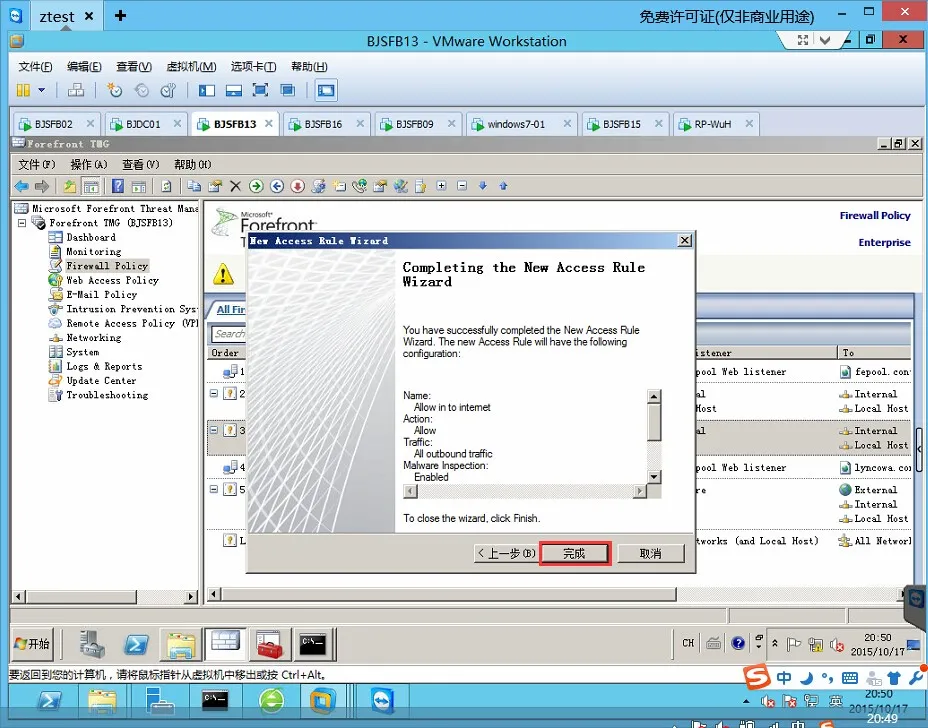Switch to VMware Unity mode icon
The height and width of the screenshot is (728, 928).
(288, 90)
